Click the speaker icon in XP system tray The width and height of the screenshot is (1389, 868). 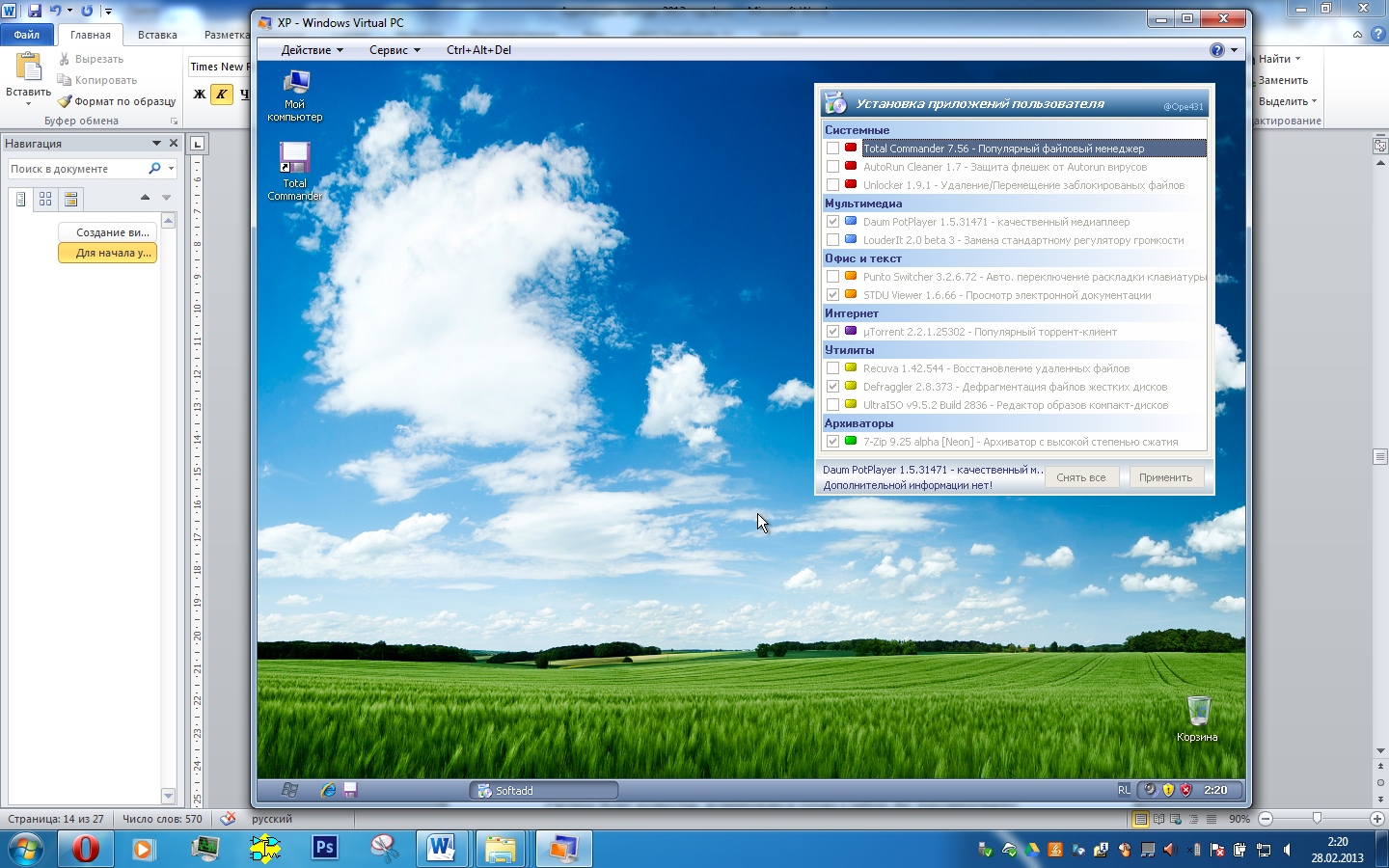(x=1150, y=790)
